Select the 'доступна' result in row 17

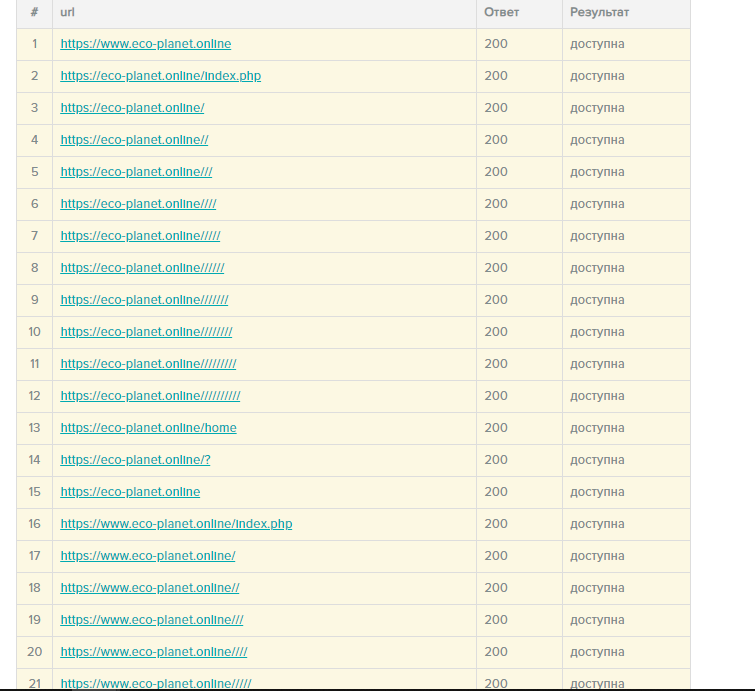597,557
